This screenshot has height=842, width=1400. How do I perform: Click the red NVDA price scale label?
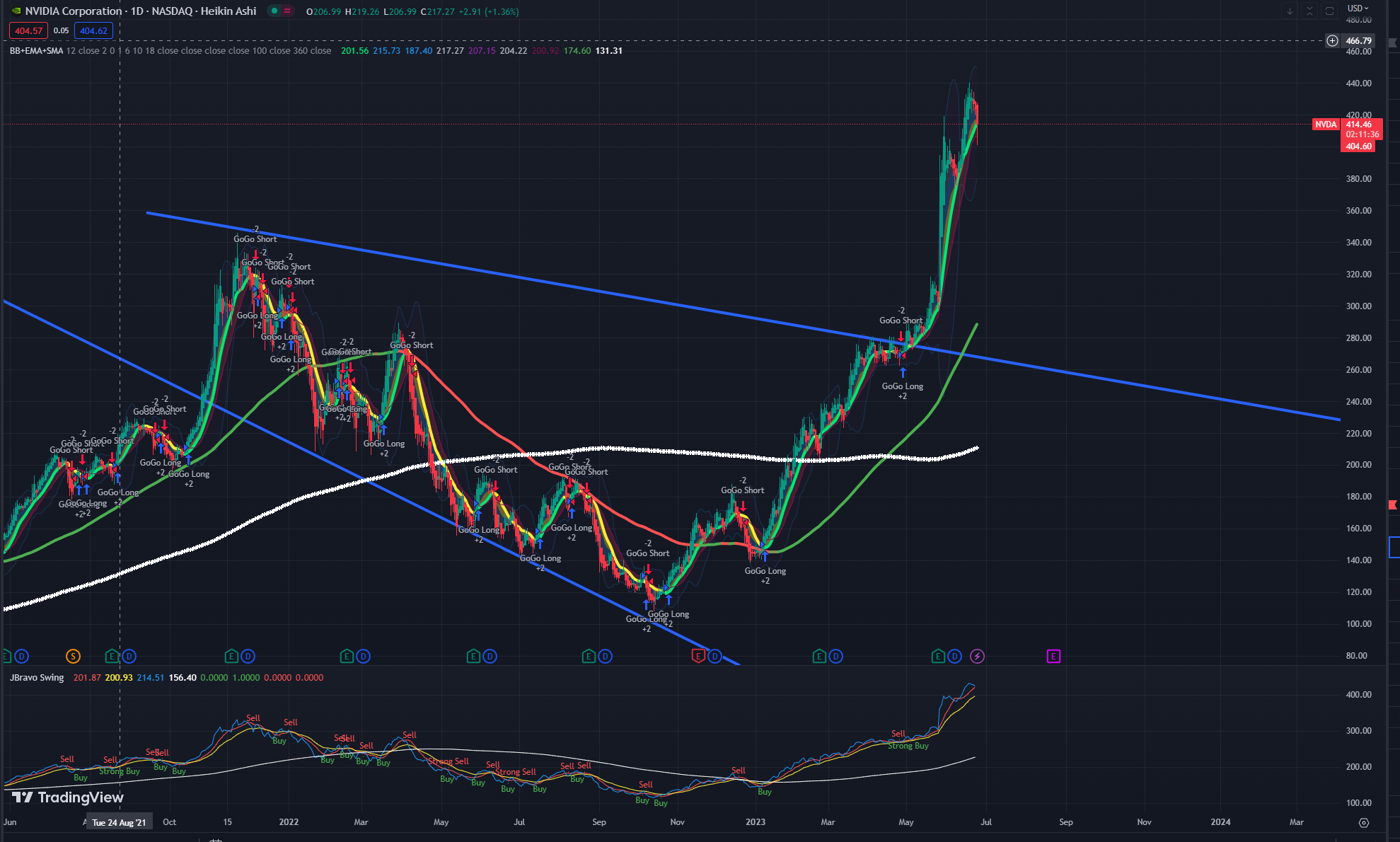pyautogui.click(x=1326, y=125)
